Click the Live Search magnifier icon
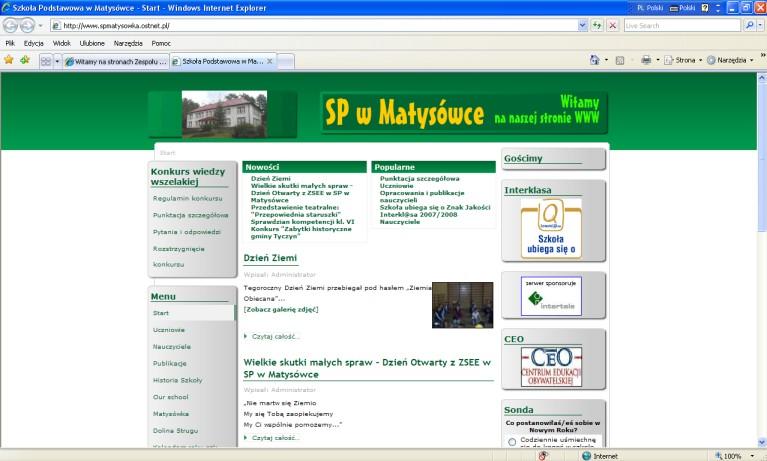Image resolution: width=767 pixels, height=461 pixels. [749, 25]
